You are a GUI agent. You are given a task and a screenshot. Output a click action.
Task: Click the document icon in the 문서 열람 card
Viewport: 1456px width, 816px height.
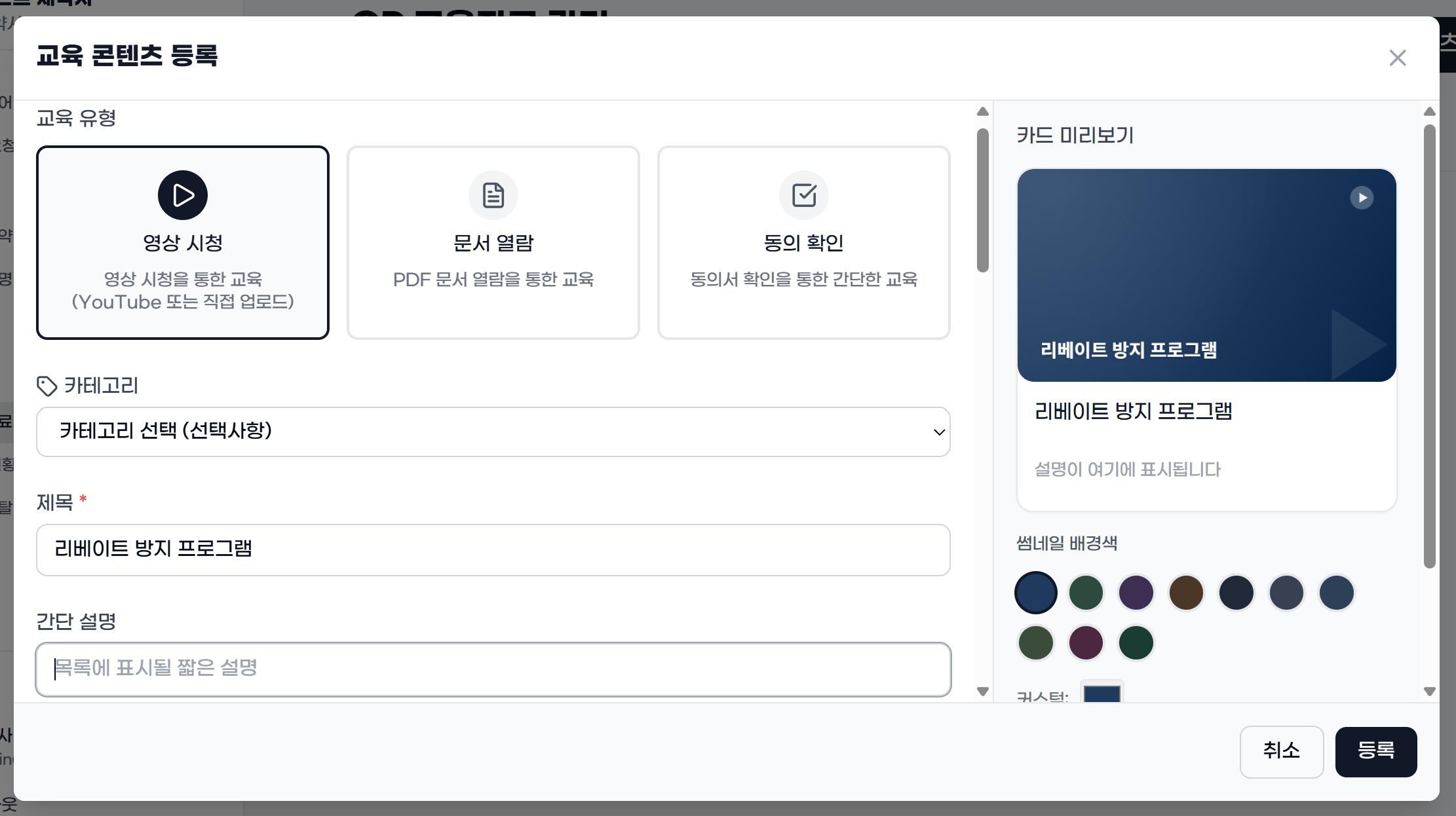click(493, 195)
